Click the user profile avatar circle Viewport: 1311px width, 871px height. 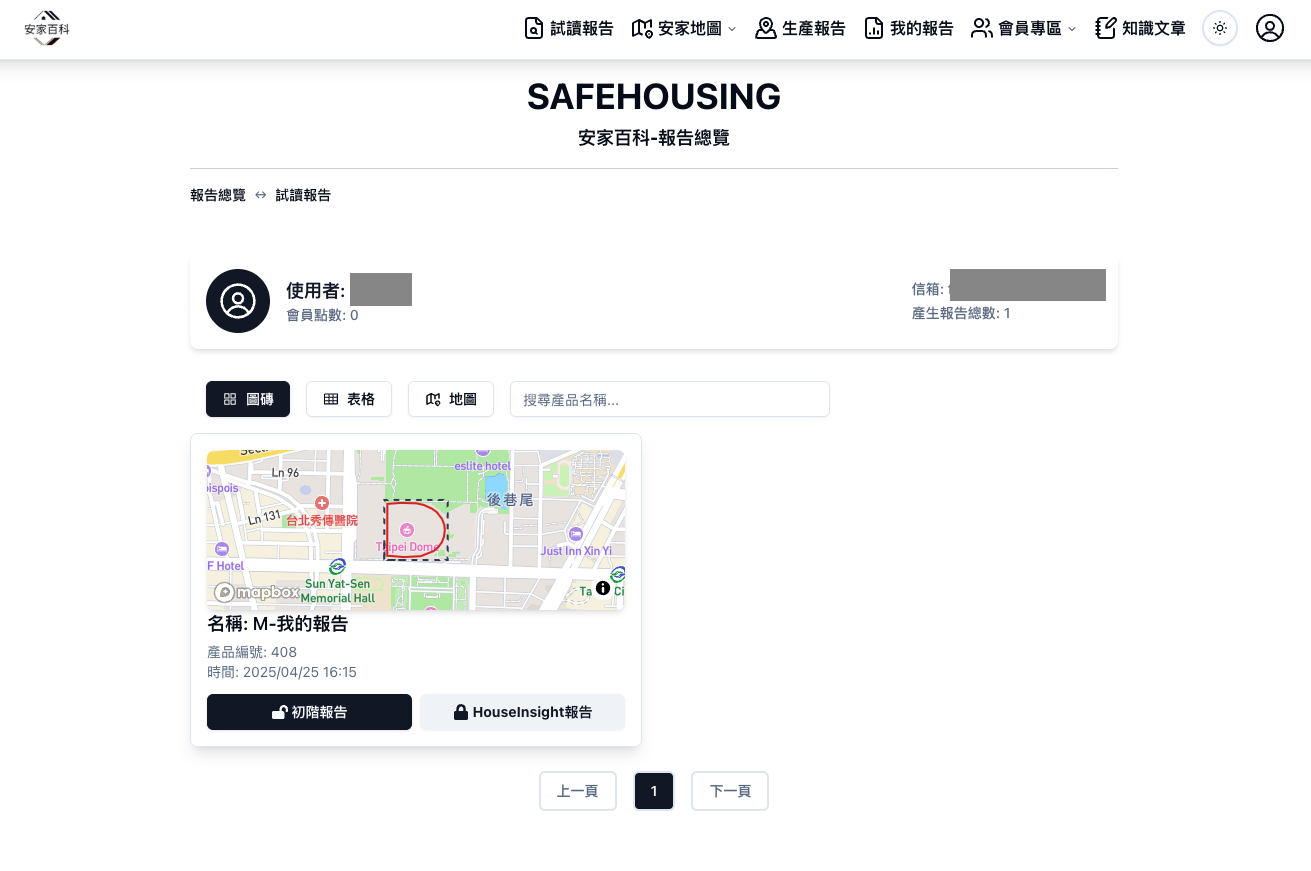238,301
